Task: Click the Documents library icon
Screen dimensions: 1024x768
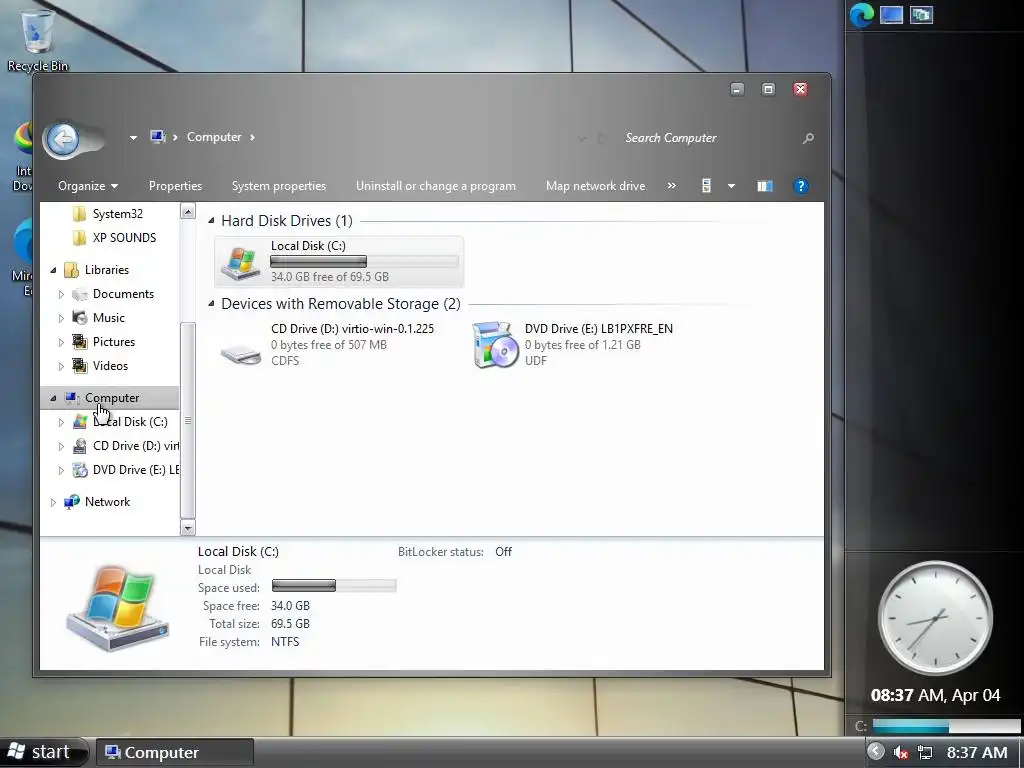Action: pos(80,295)
